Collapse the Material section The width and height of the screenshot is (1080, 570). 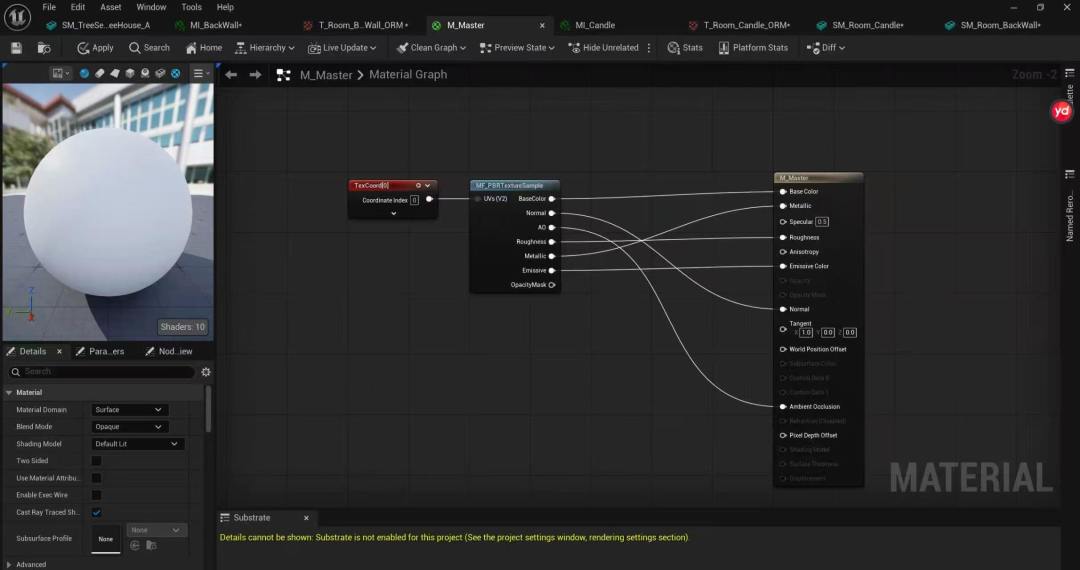point(9,392)
